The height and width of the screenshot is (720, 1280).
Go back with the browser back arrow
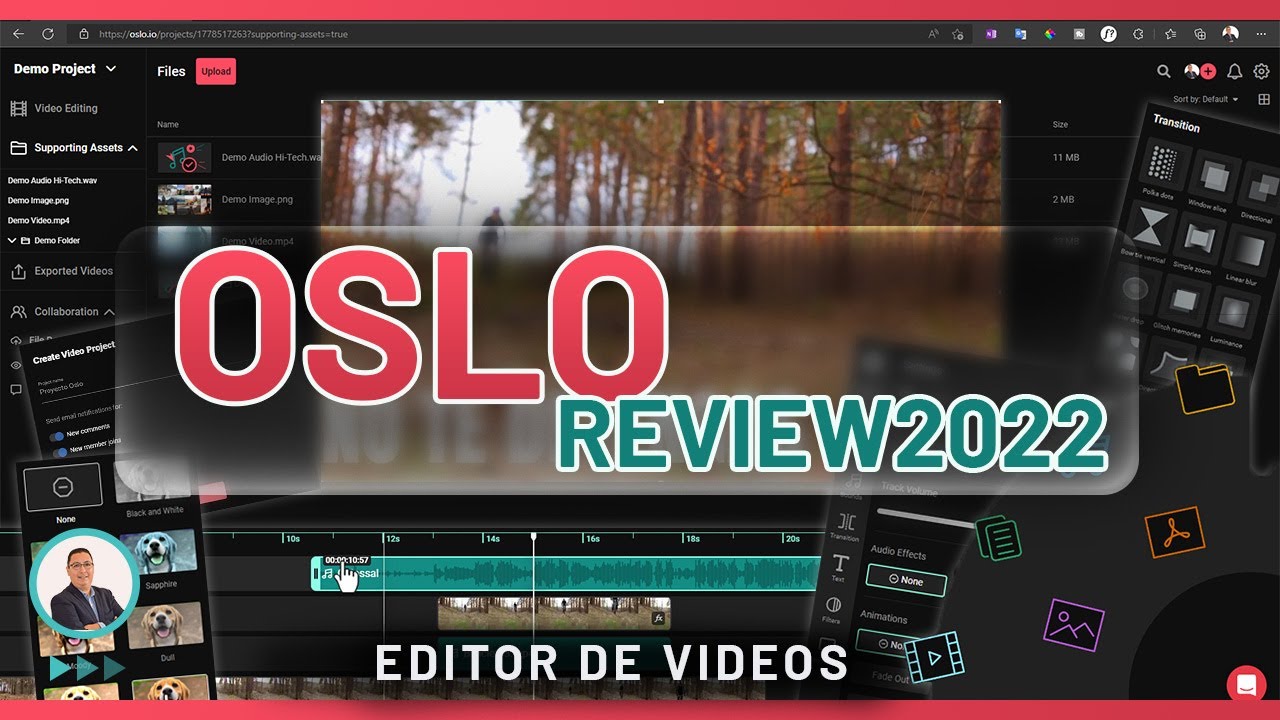click(18, 34)
